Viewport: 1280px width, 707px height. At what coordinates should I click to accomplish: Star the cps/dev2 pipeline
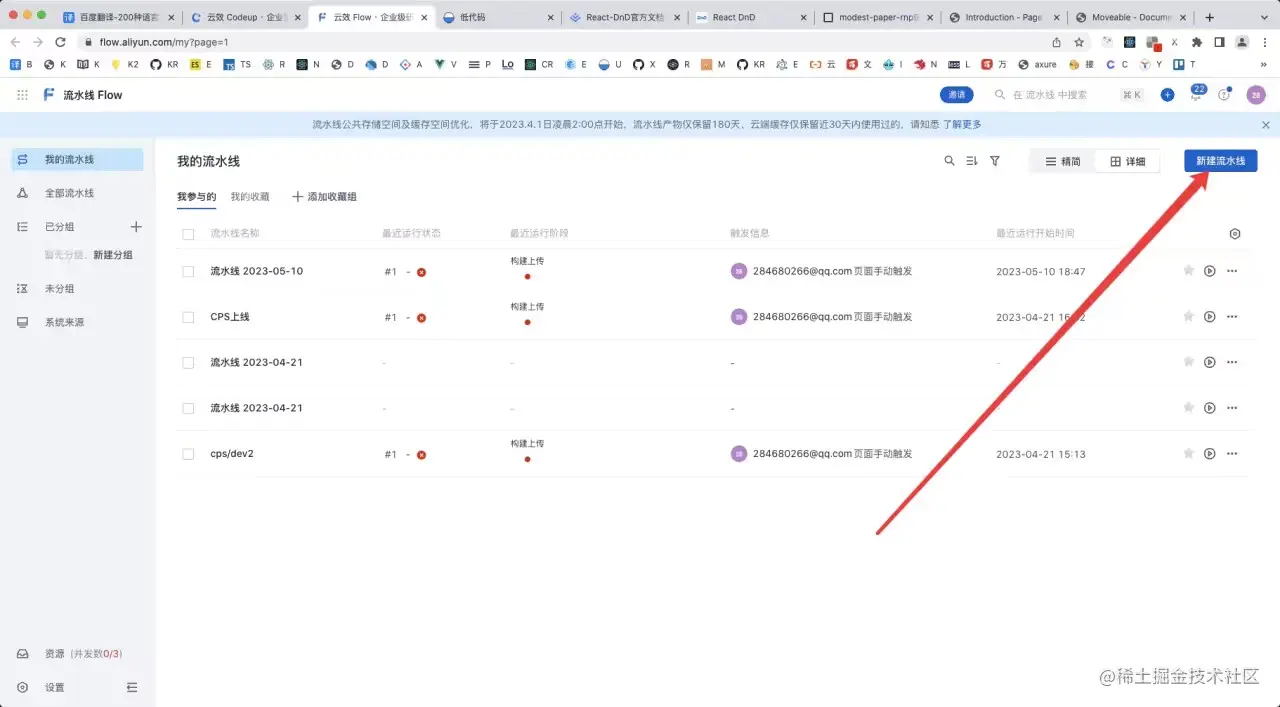[x=1189, y=454]
